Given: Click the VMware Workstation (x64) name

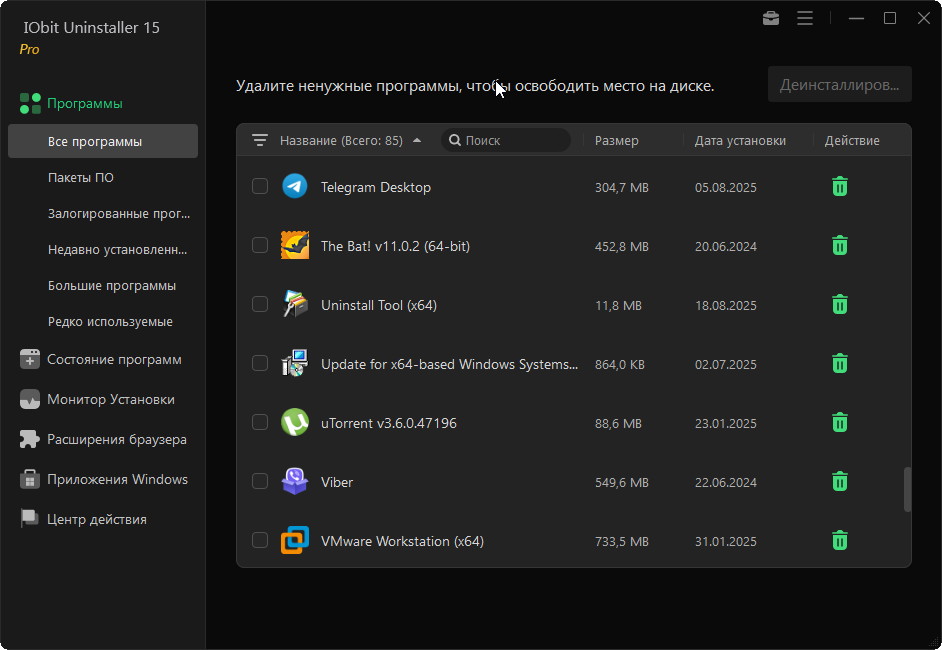Looking at the screenshot, I should 402,541.
